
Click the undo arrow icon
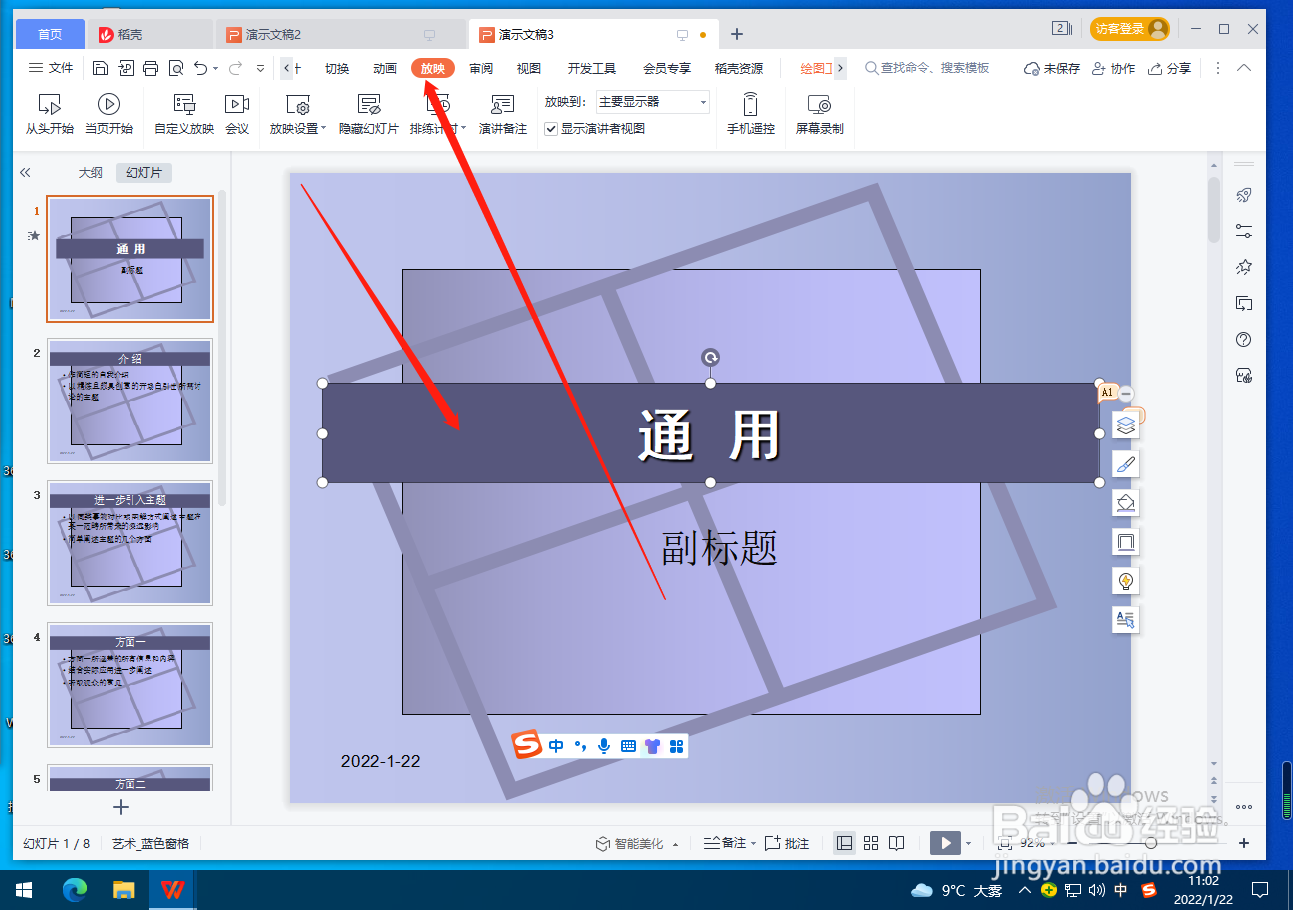tap(201, 68)
